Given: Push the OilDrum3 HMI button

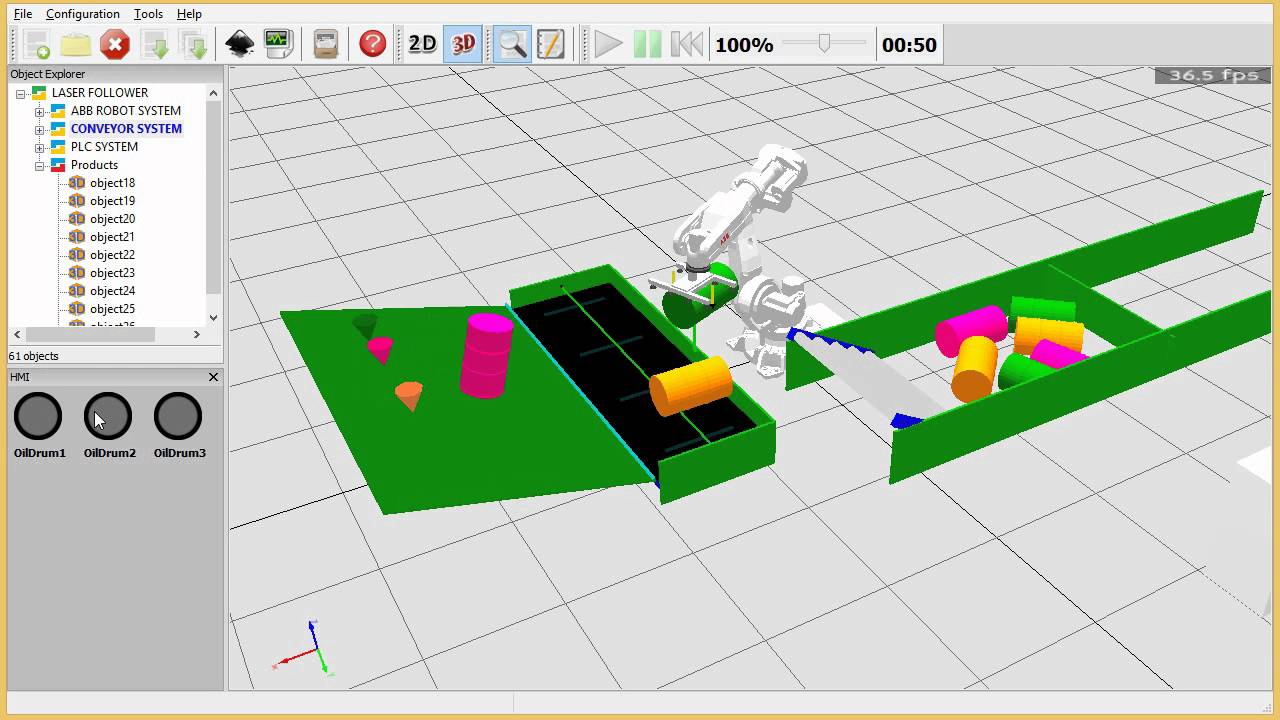Looking at the screenshot, I should coord(178,416).
